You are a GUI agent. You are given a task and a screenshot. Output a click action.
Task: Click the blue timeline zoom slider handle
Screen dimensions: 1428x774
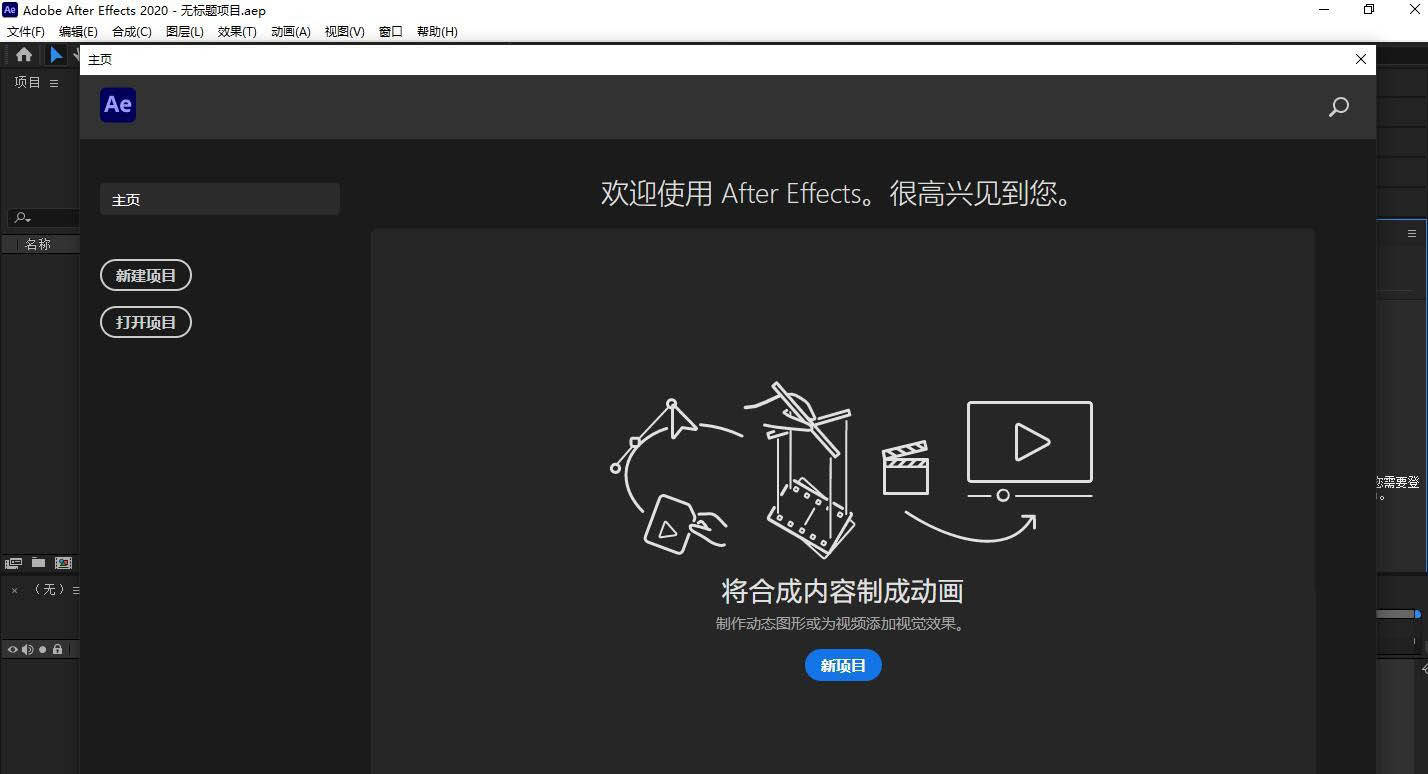[1417, 614]
